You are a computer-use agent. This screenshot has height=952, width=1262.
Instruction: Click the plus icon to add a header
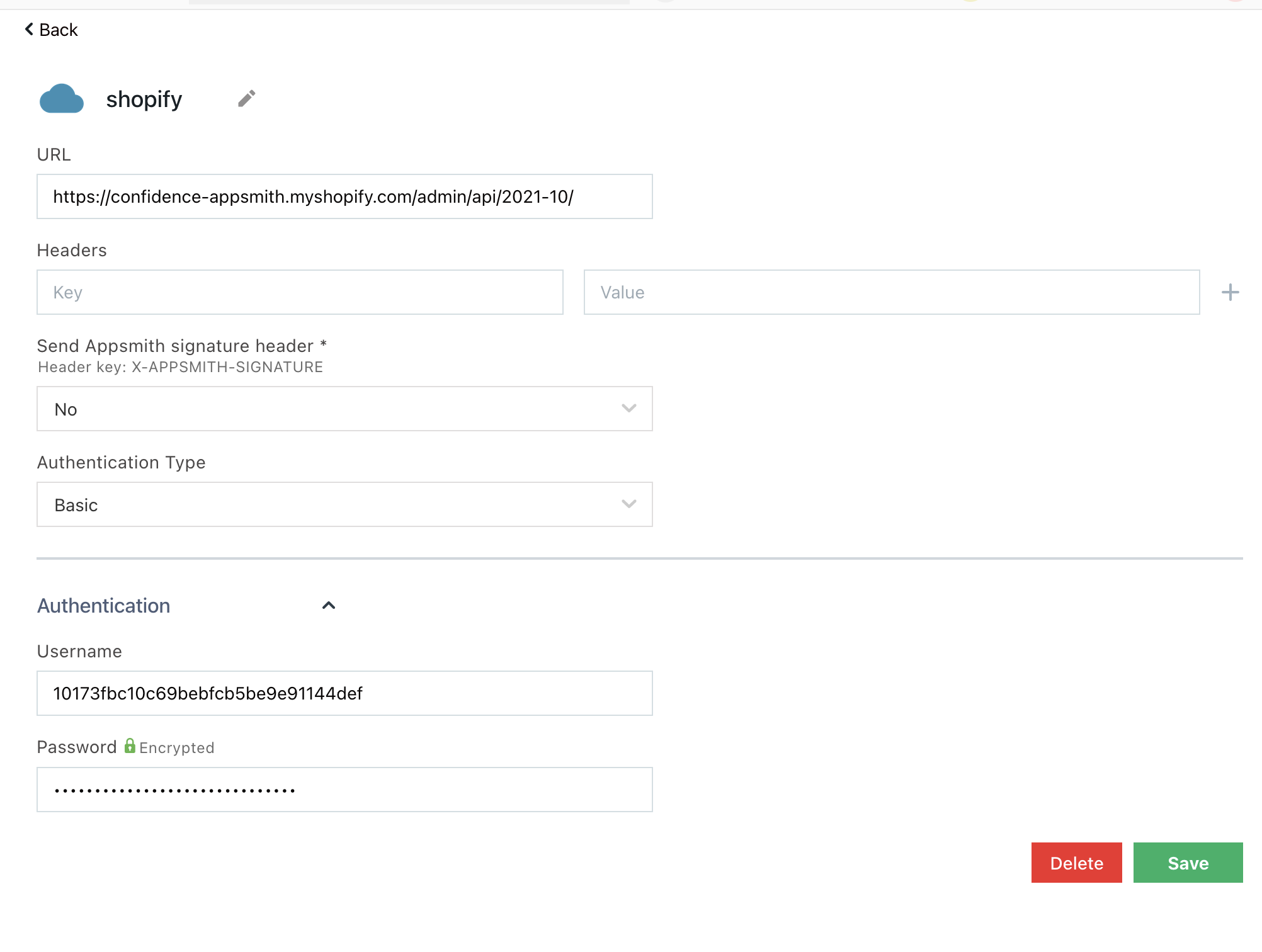(x=1229, y=292)
